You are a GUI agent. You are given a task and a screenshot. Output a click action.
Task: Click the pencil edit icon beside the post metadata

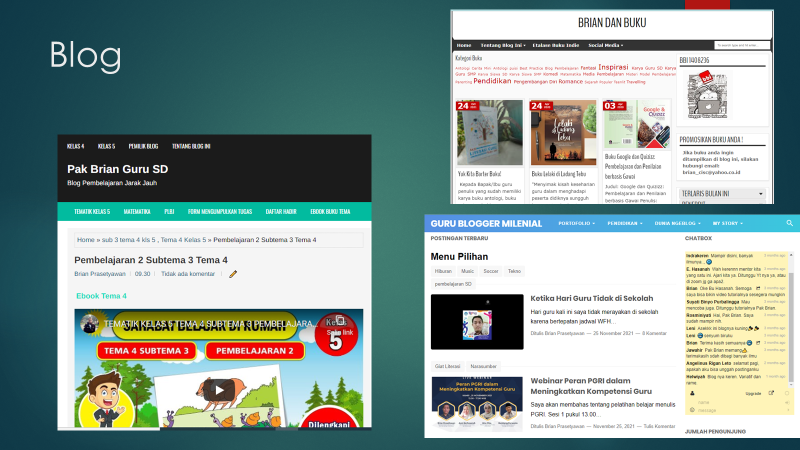pos(233,274)
